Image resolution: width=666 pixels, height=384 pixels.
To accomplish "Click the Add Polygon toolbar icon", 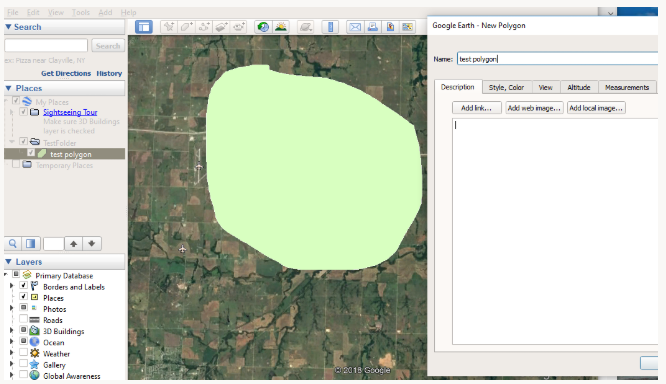I will tap(186, 27).
